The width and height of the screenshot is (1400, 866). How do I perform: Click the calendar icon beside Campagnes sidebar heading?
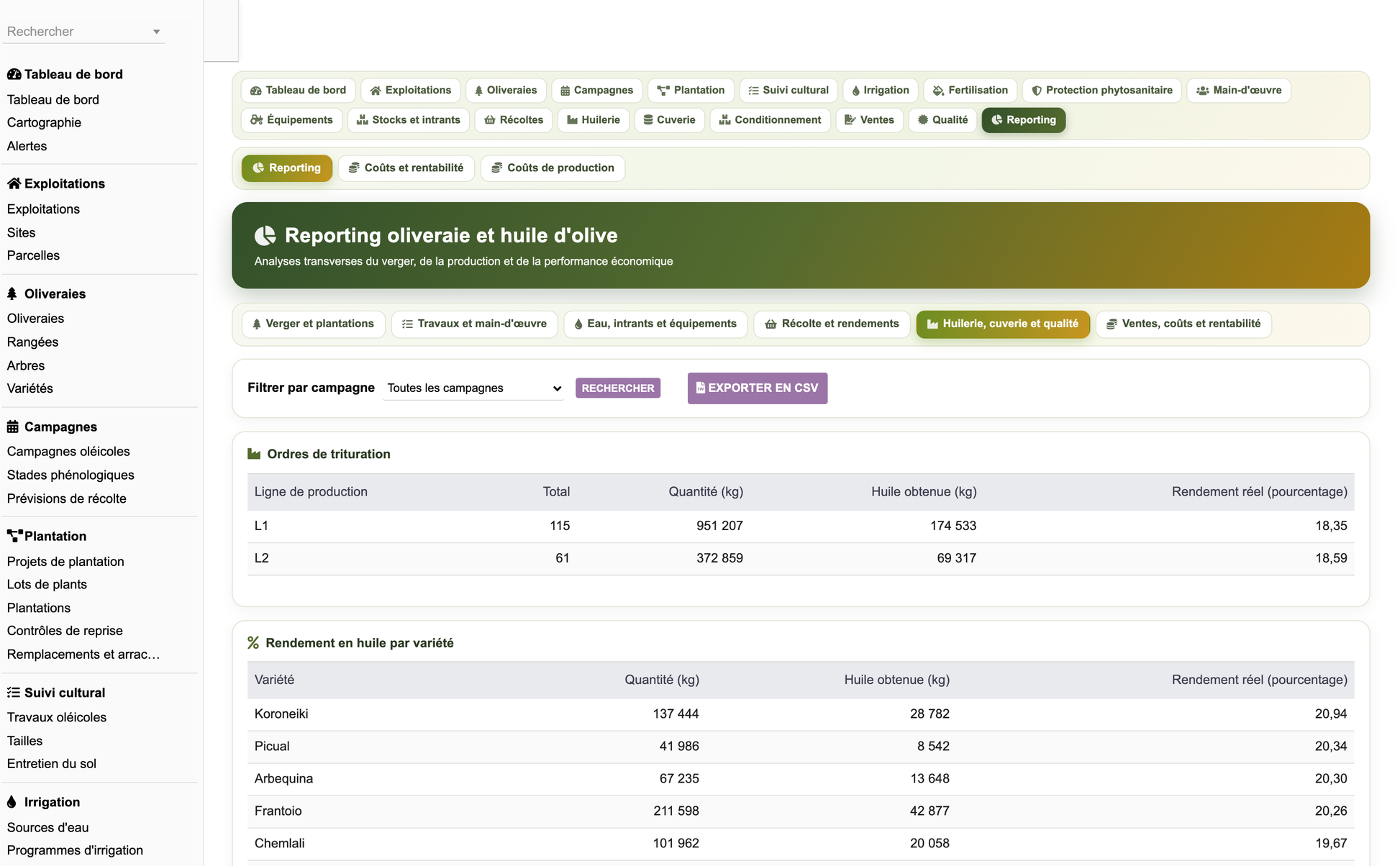(x=13, y=427)
